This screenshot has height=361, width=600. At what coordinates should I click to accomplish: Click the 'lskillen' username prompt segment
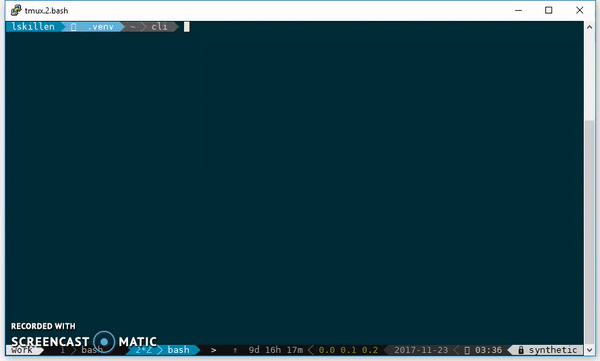pyautogui.click(x=33, y=27)
